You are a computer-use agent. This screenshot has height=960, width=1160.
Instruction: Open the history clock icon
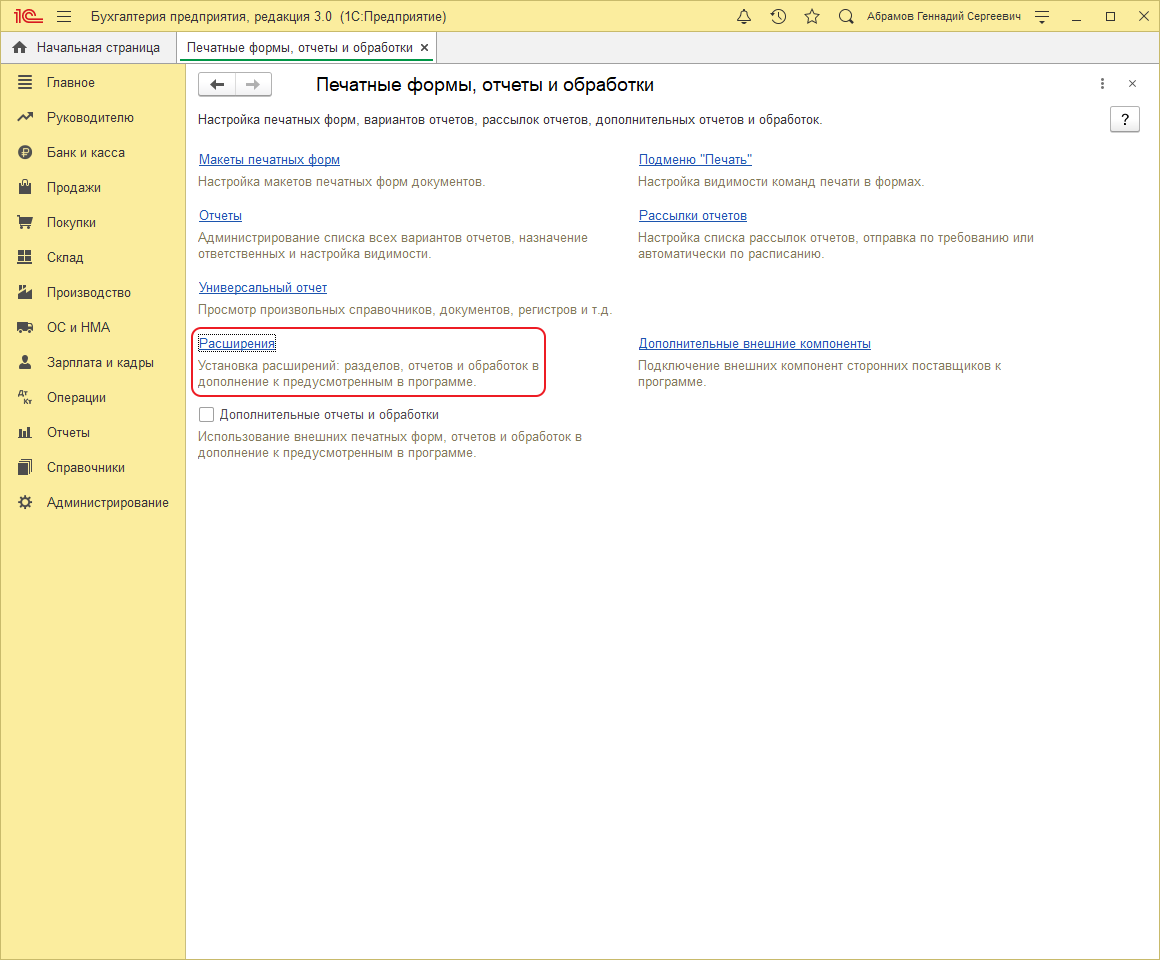778,16
